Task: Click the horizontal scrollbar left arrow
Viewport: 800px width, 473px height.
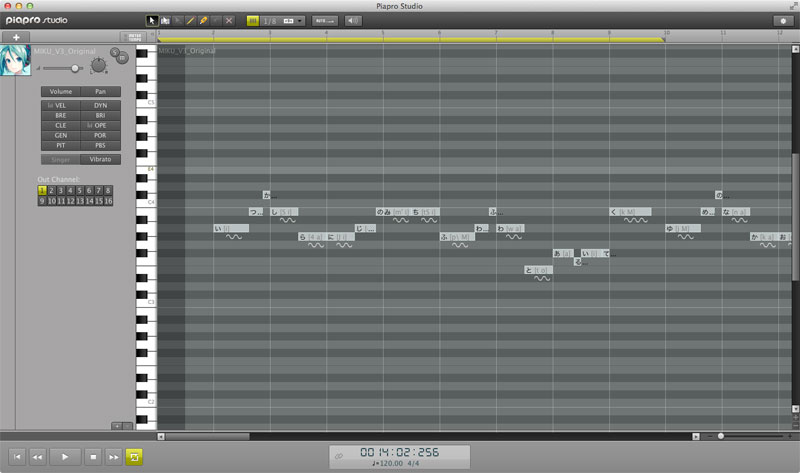Action: click(x=161, y=436)
